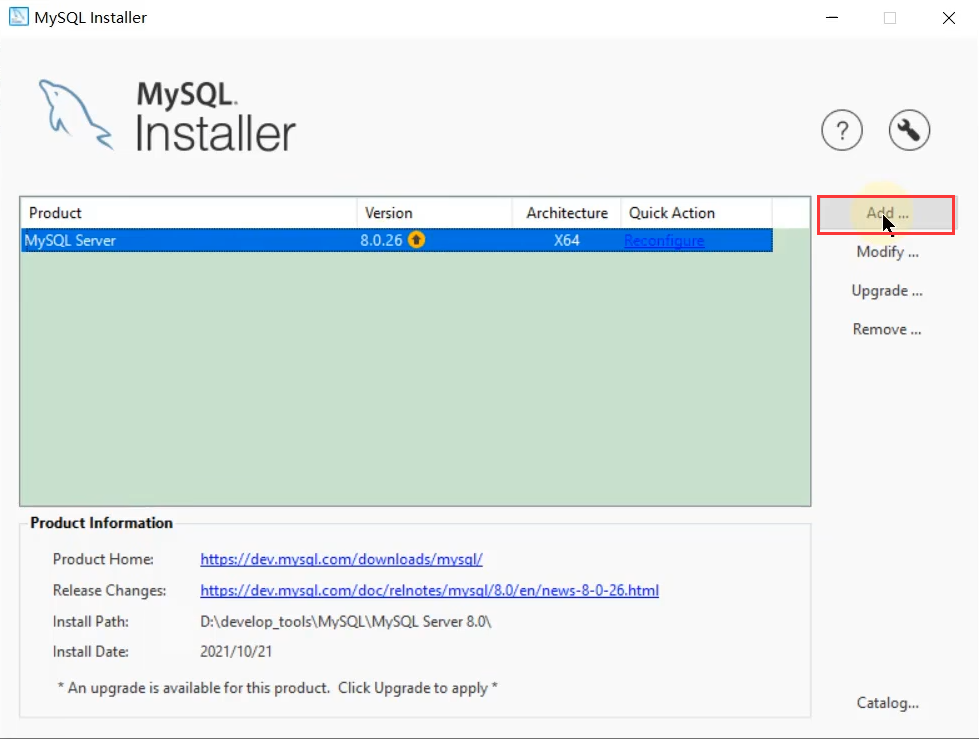This screenshot has width=979, height=739.
Task: Click the orange upgrade arrow beside 8.0.26
Action: coord(416,240)
